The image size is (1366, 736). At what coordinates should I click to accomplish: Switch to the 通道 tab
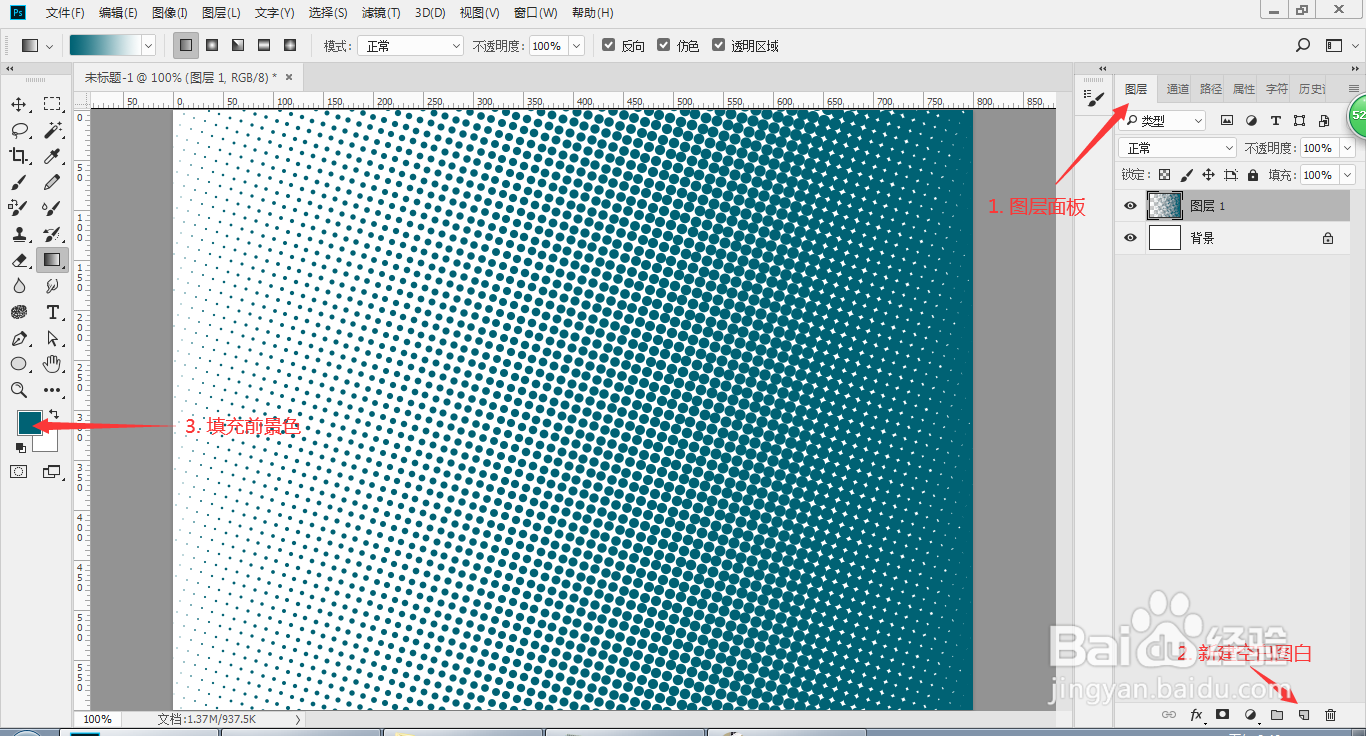pos(1178,89)
